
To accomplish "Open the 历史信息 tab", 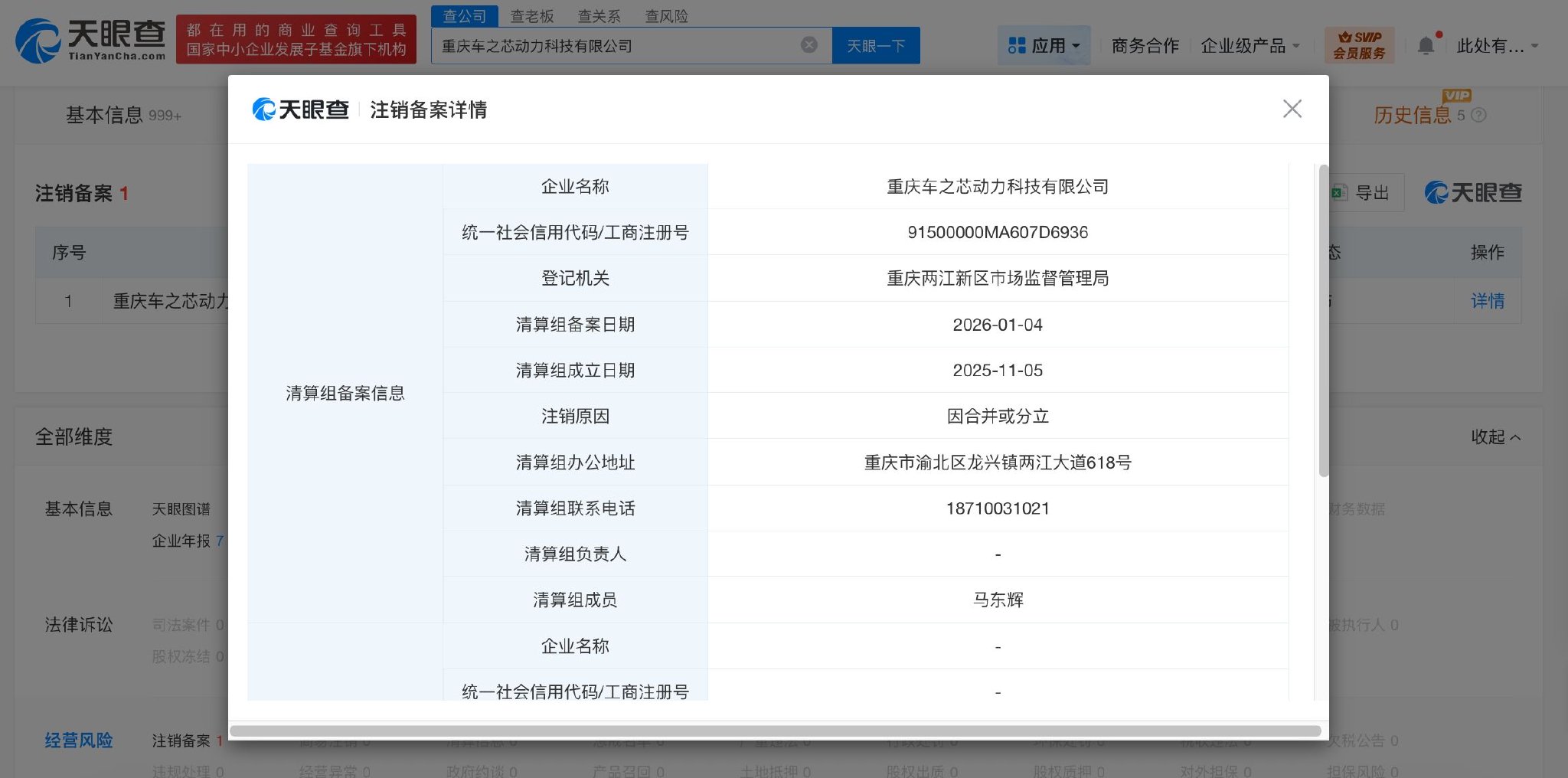I will click(x=1413, y=116).
